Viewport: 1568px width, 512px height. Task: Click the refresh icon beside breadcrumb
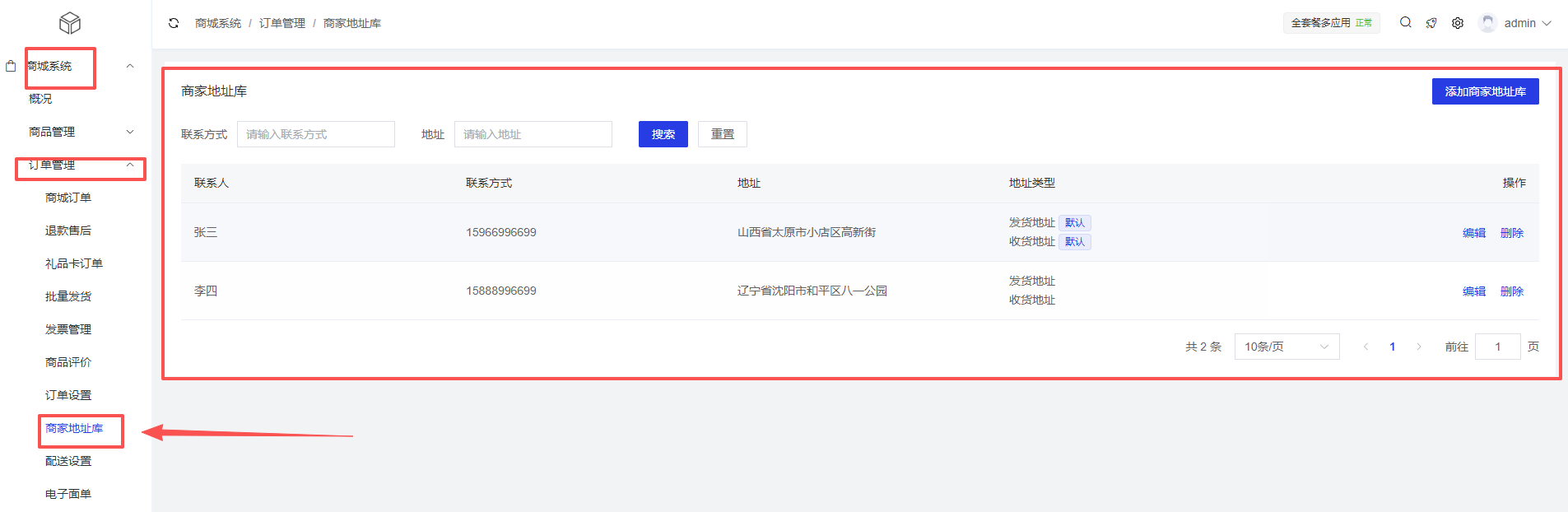click(x=174, y=23)
